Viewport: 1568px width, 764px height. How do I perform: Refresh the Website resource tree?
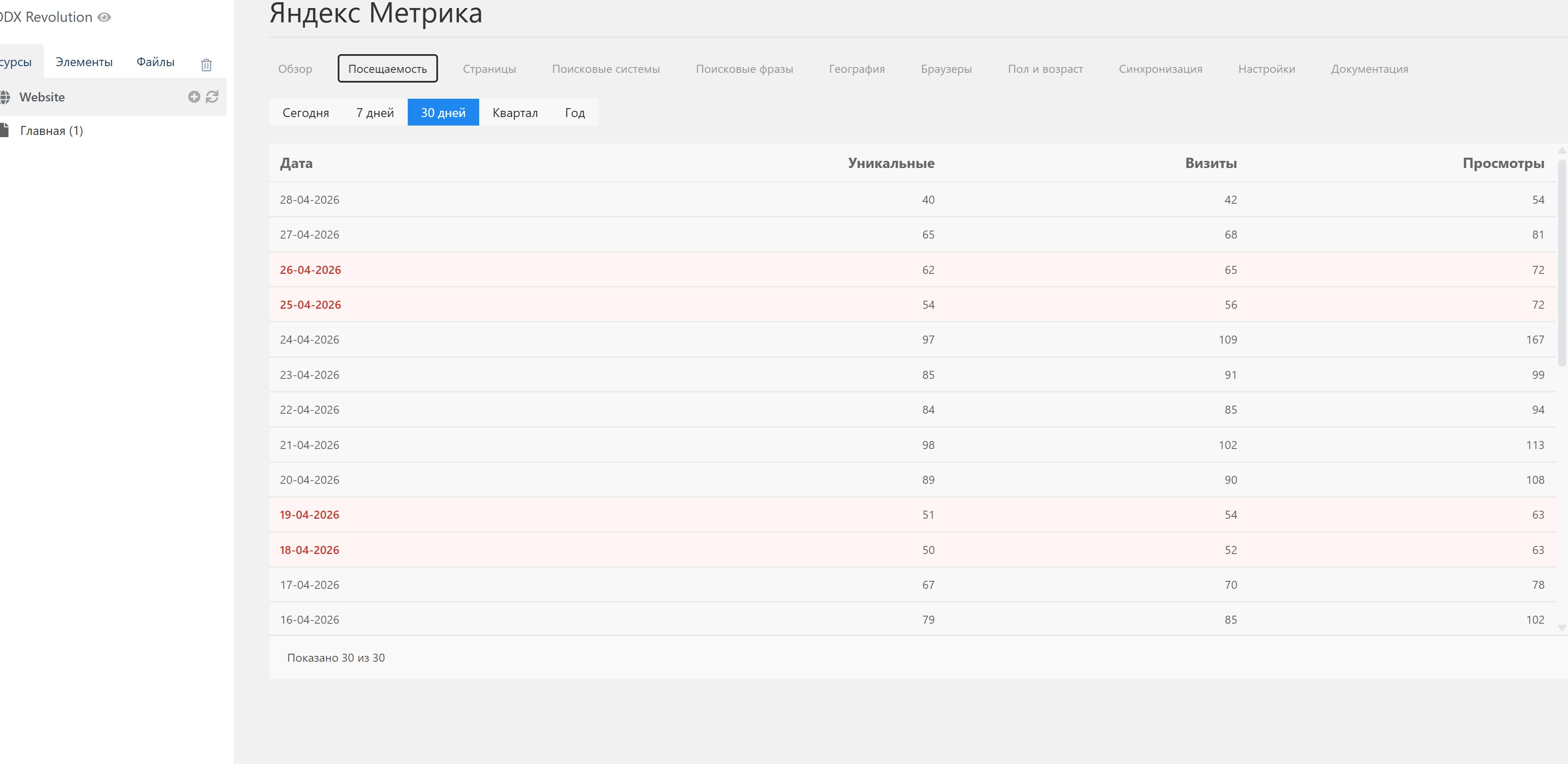tap(212, 97)
